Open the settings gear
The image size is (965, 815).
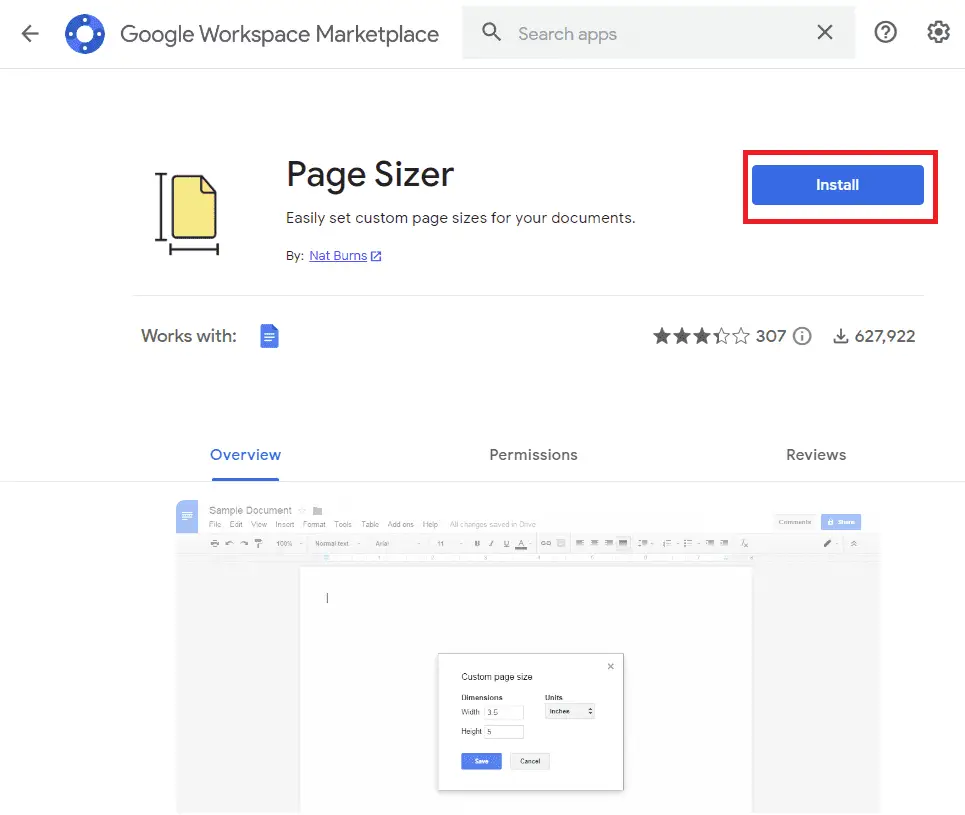[x=938, y=32]
